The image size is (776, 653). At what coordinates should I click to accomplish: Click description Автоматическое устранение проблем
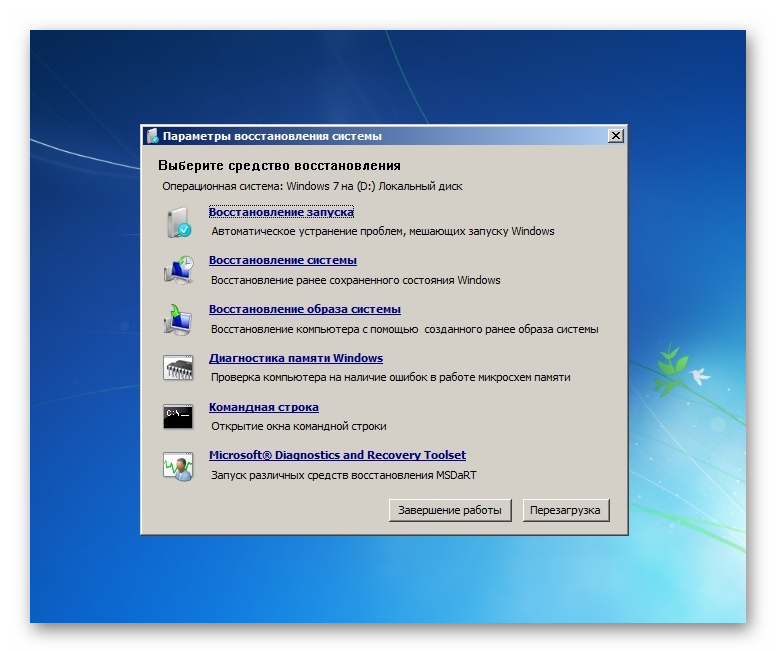(383, 231)
